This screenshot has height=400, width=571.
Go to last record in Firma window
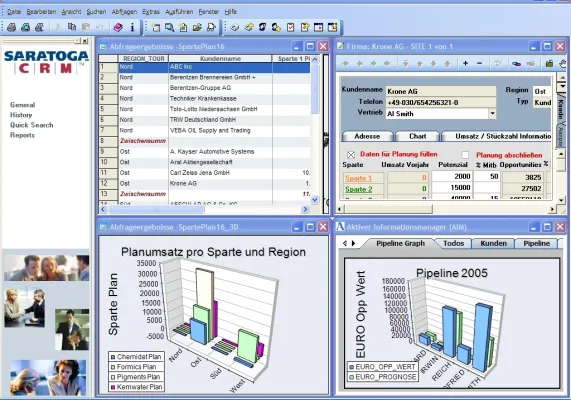pos(387,63)
